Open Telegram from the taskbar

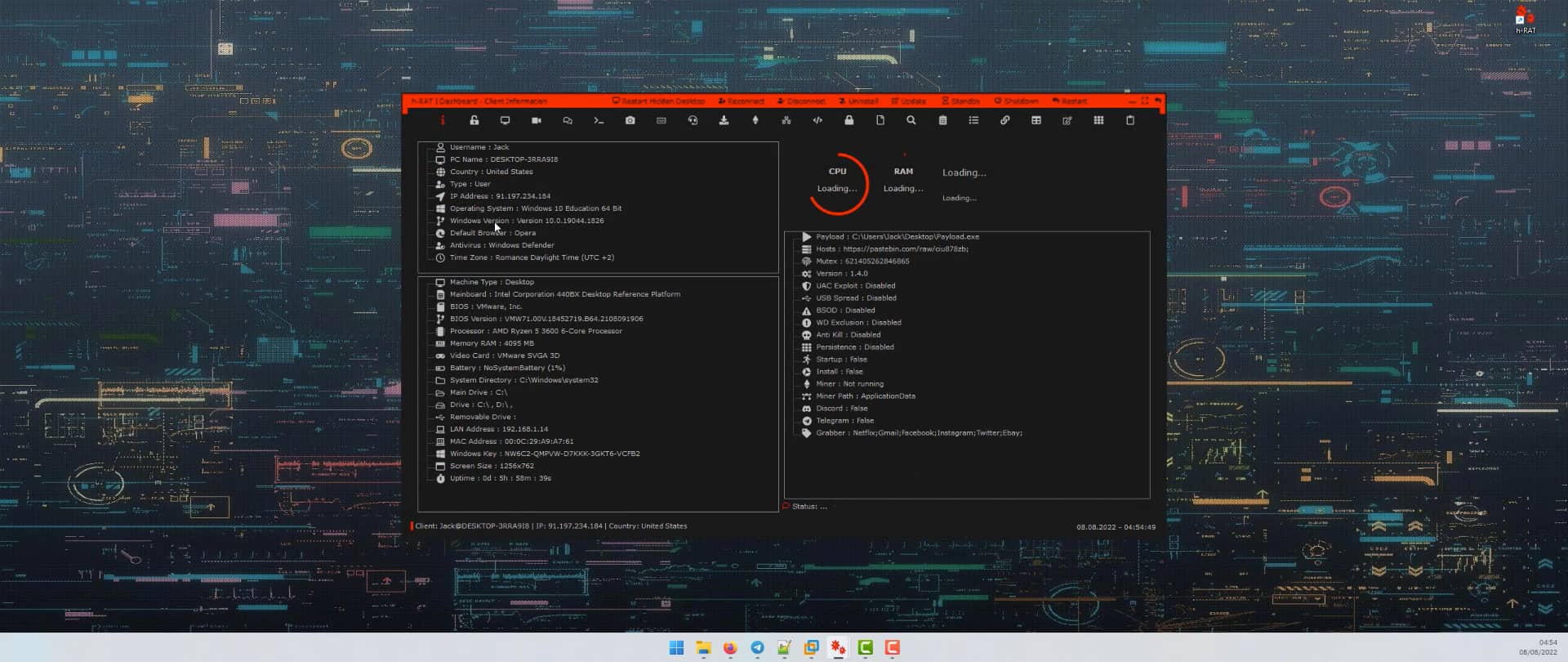click(757, 648)
